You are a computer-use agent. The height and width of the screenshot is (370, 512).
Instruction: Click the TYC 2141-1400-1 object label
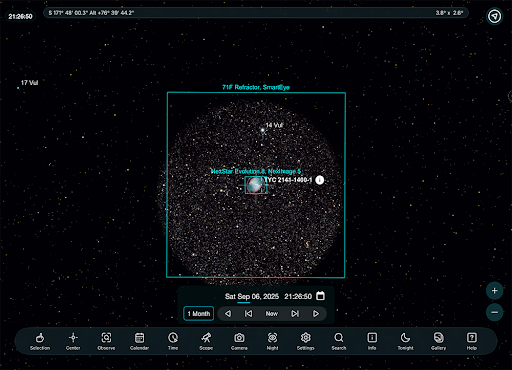click(288, 180)
